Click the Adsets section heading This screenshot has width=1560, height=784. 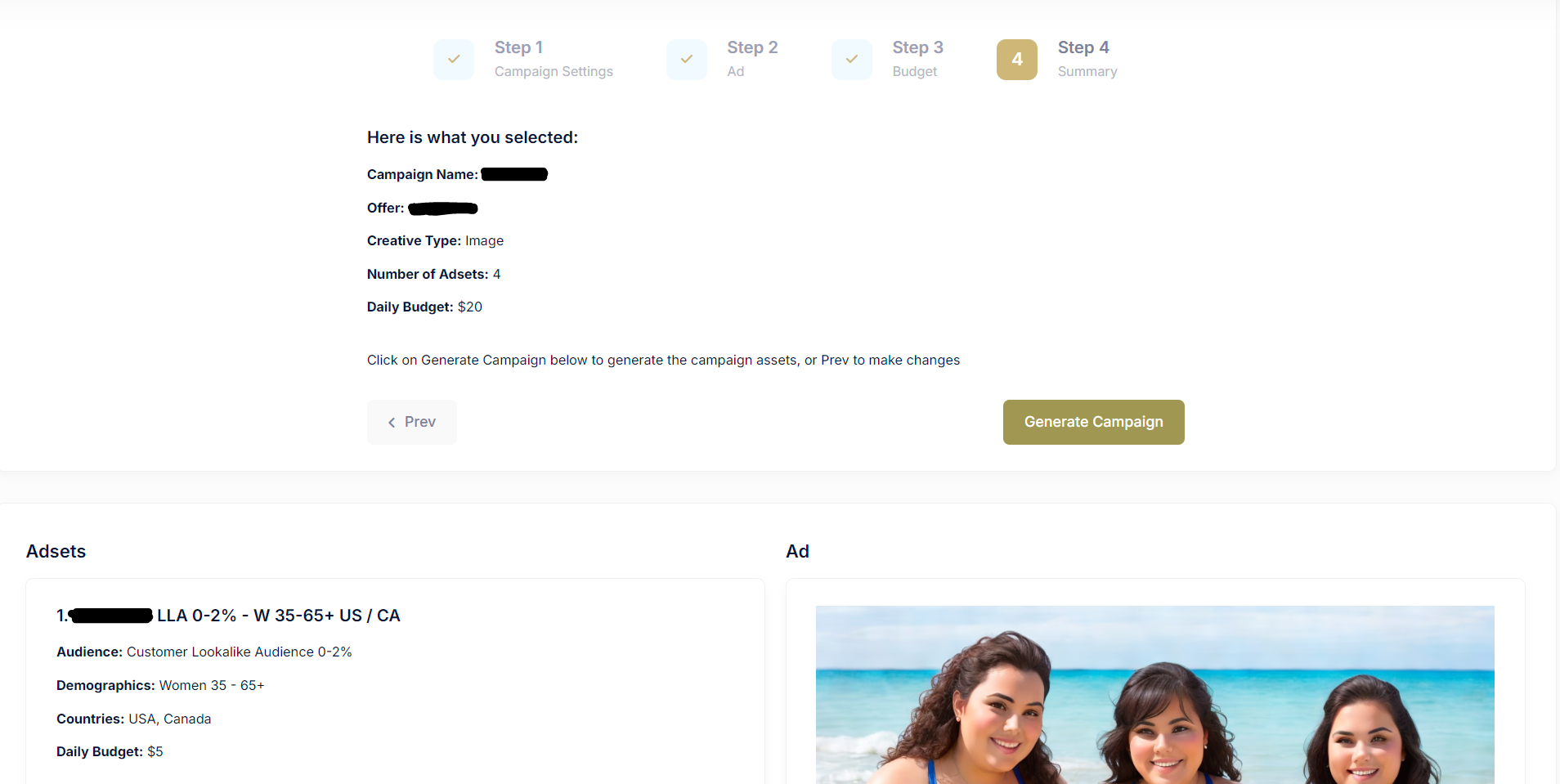[x=56, y=551]
